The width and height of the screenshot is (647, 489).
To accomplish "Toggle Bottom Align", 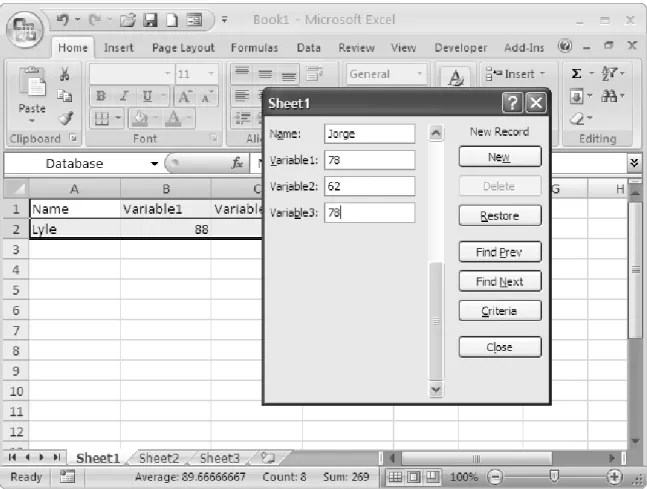I will (288, 74).
